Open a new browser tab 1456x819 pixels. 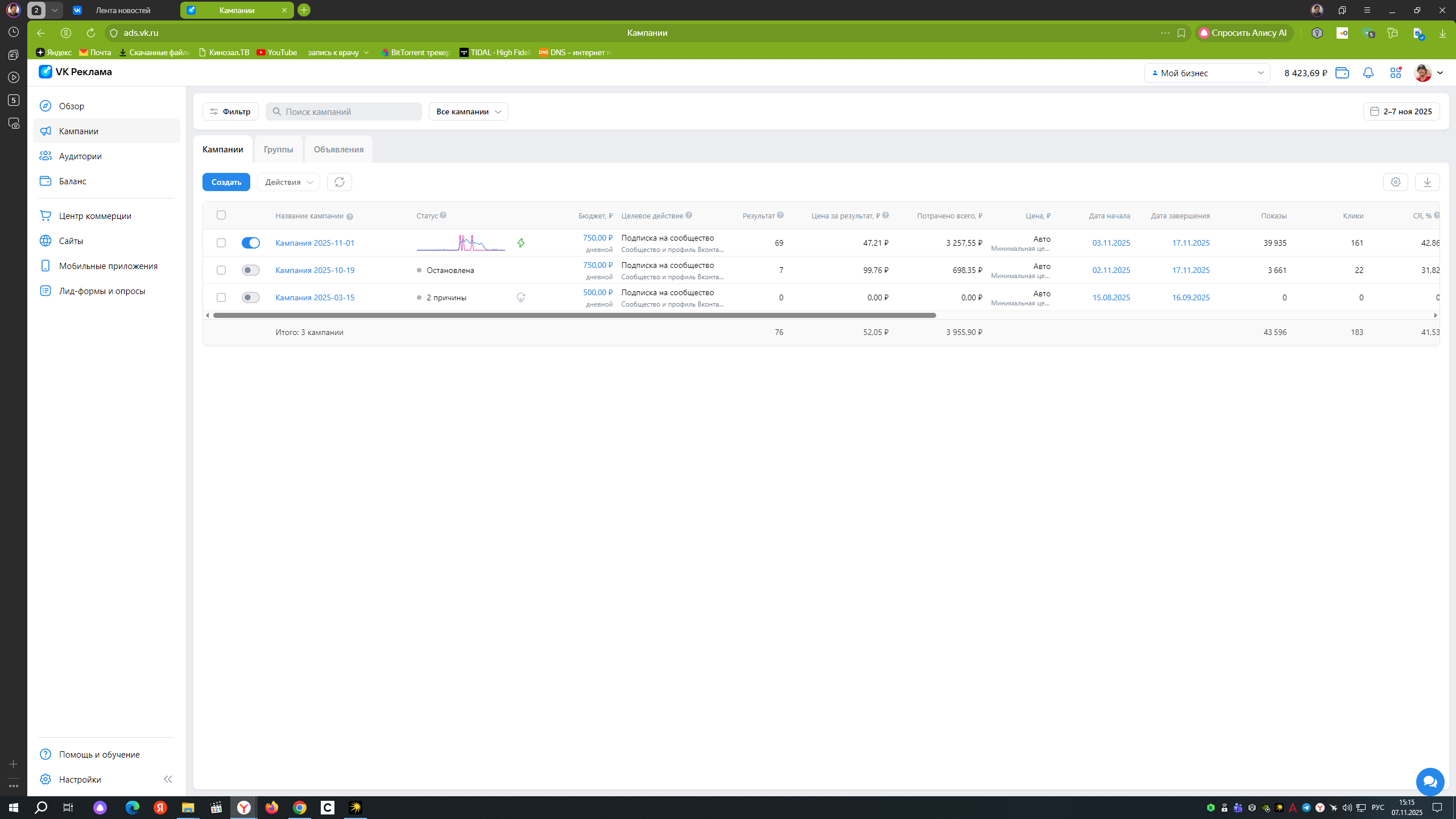click(x=304, y=10)
